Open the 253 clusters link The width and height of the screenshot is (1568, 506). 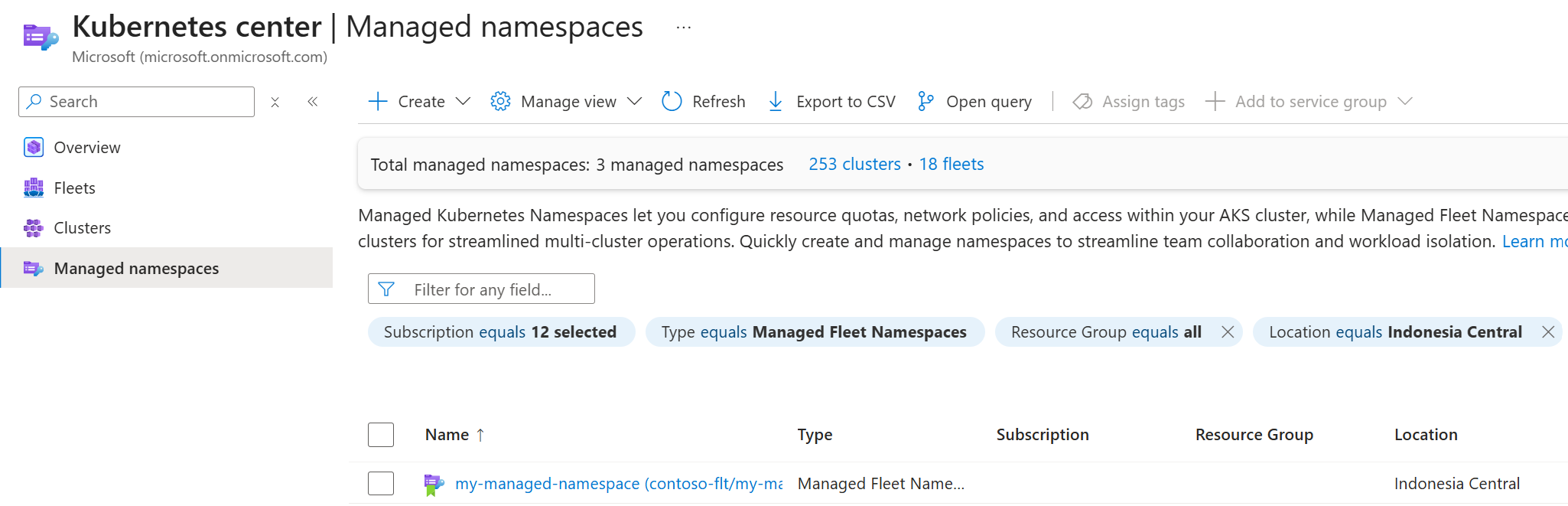click(x=854, y=165)
